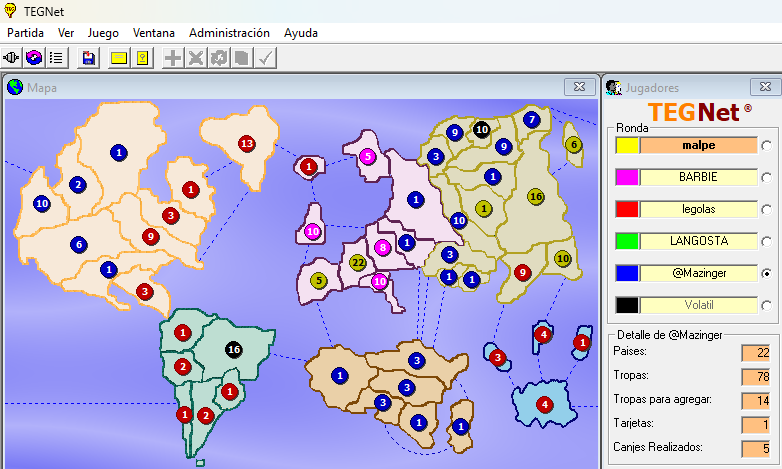Click the connect plug toolbar icon
Image resolution: width=782 pixels, height=469 pixels.
(x=13, y=58)
